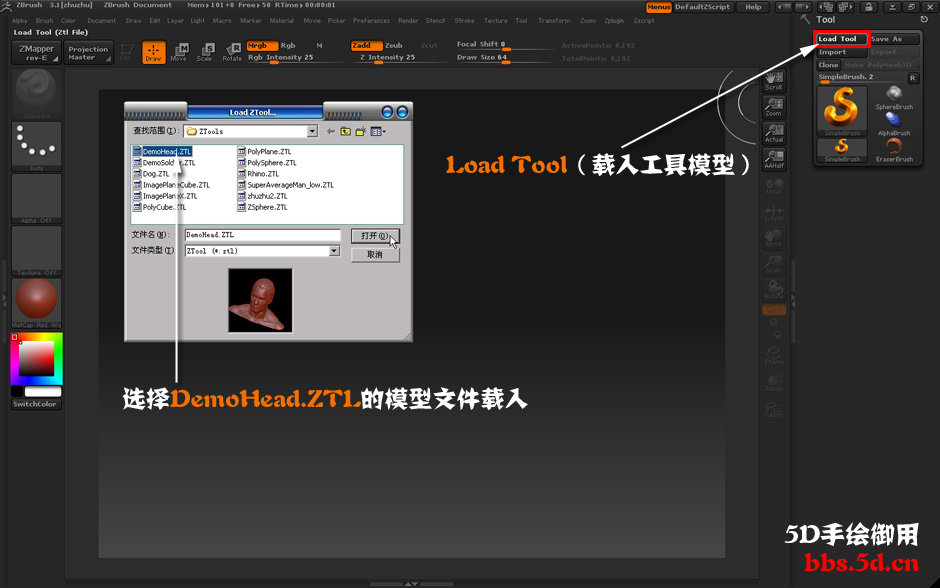This screenshot has height=588, width=940.
Task: Toggle the Zsub mode button
Action: [394, 46]
